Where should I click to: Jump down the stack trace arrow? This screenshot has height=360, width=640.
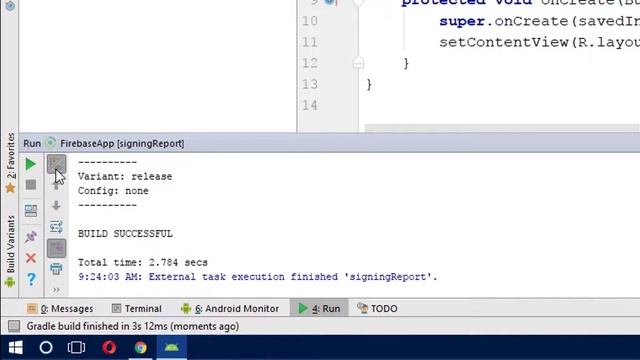(56, 205)
